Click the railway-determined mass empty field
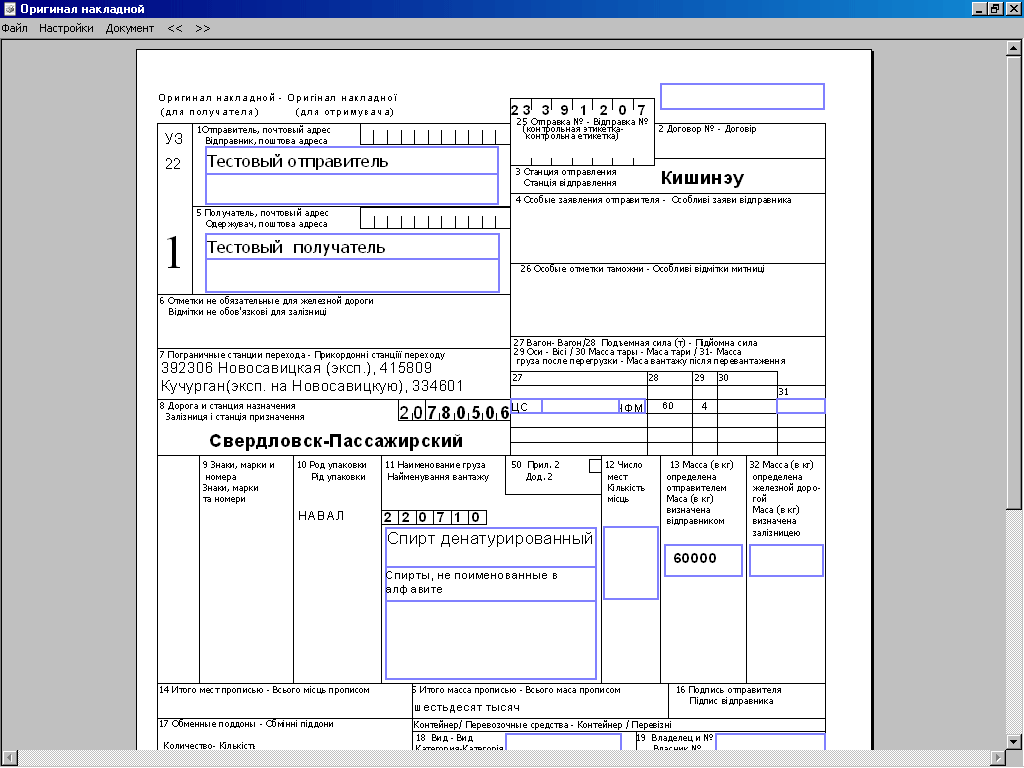This screenshot has width=1024, height=768. (786, 560)
